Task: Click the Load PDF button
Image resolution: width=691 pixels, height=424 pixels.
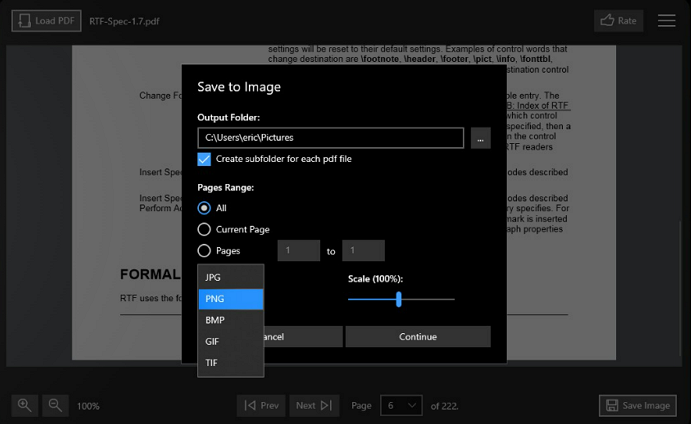Action: (x=46, y=20)
